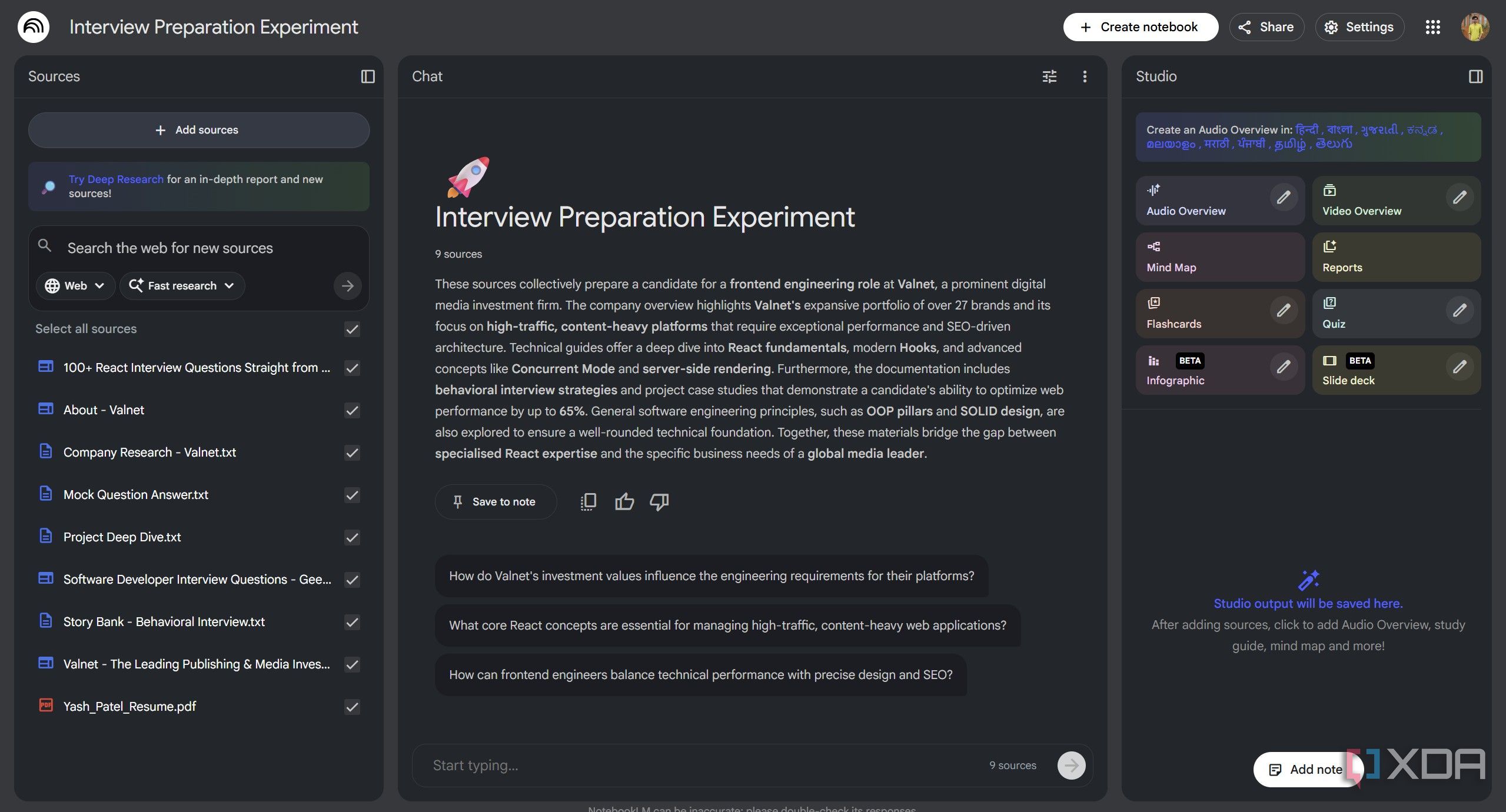Viewport: 1506px width, 812px height.
Task: Click Create notebook button
Action: click(x=1140, y=27)
